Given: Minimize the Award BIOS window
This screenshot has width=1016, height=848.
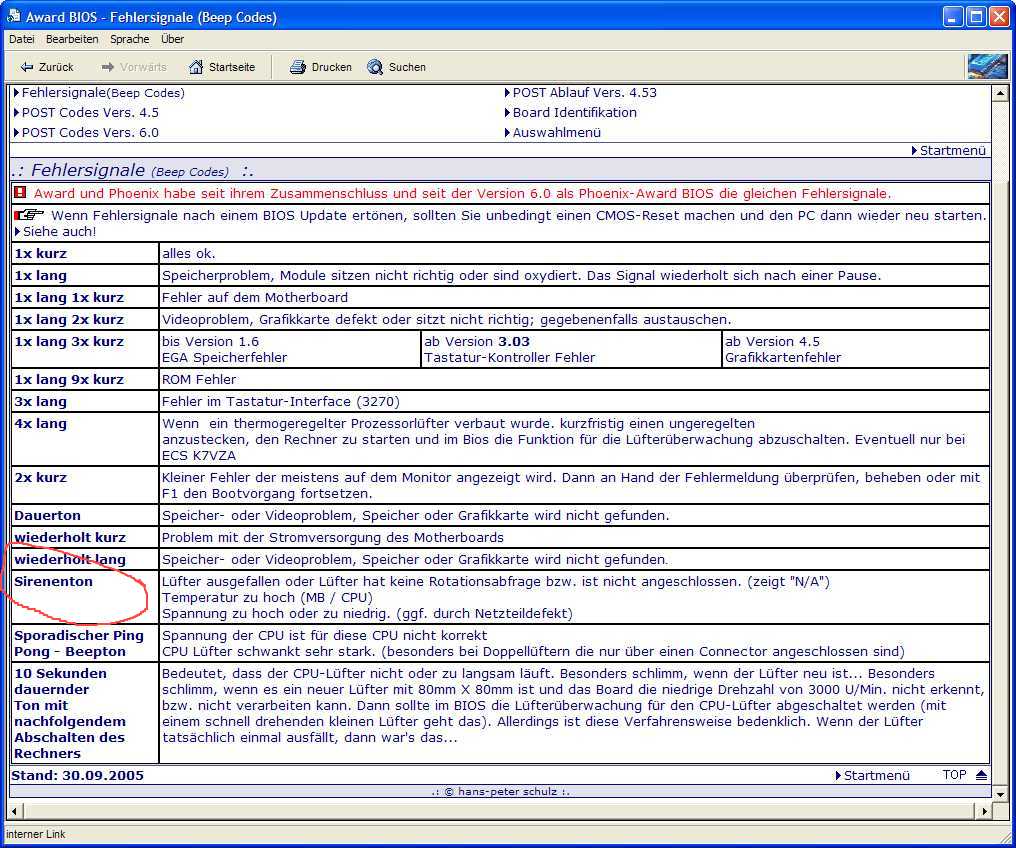Looking at the screenshot, I should click(x=952, y=16).
